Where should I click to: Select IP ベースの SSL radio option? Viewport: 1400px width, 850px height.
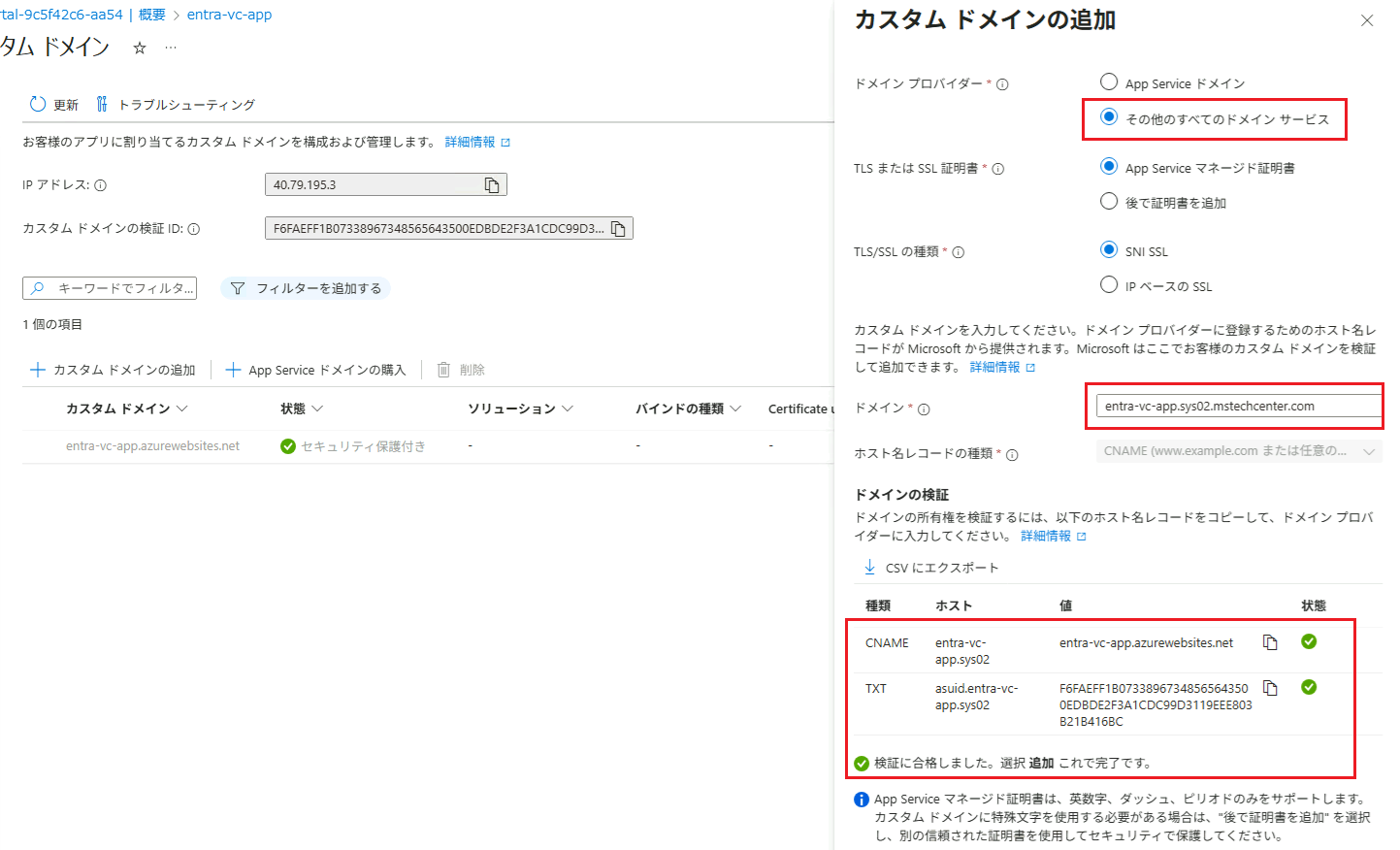click(1109, 285)
